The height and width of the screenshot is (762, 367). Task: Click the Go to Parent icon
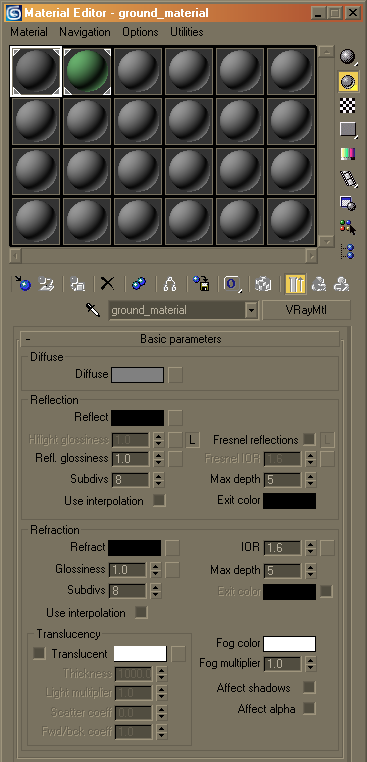point(319,284)
